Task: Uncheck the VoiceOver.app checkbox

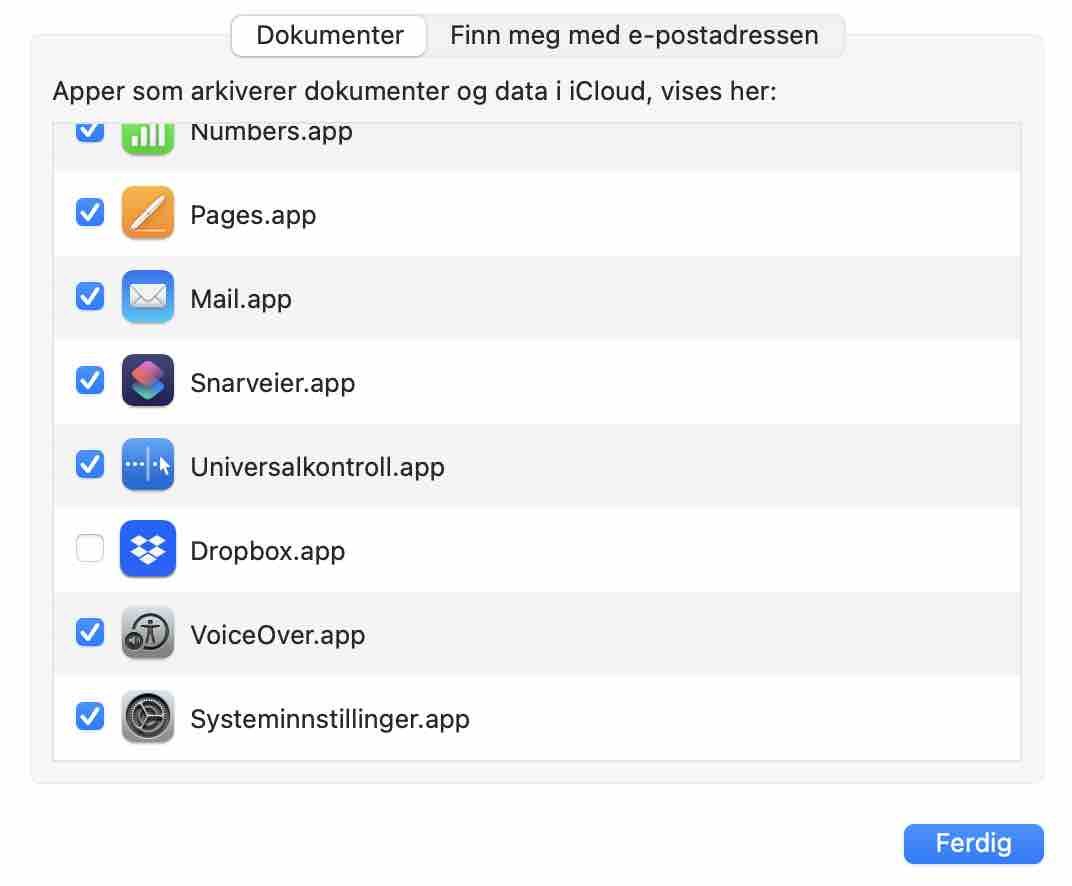Action: point(90,632)
